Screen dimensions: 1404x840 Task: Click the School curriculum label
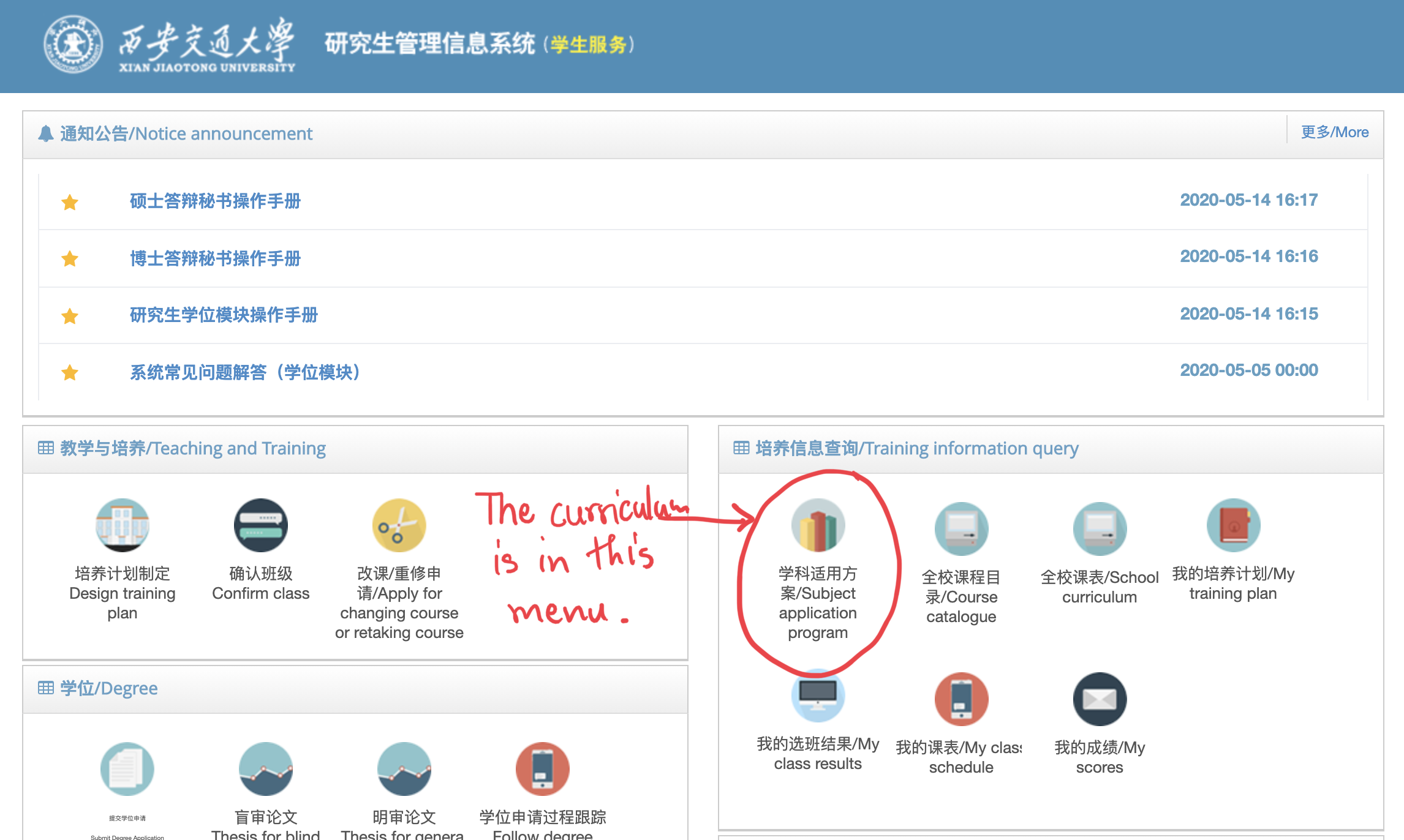point(1100,587)
